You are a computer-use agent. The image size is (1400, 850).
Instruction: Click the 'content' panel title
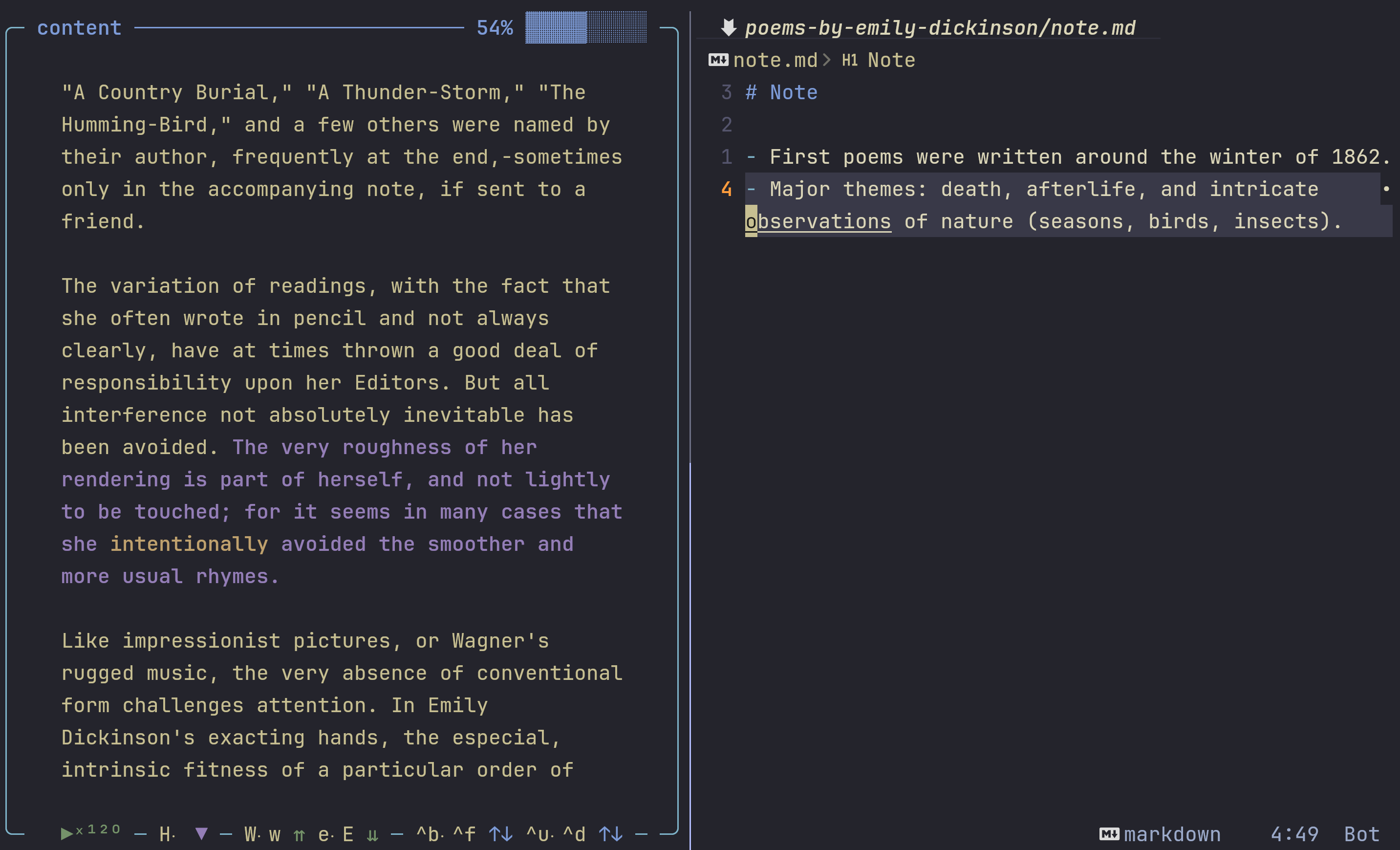click(x=80, y=27)
